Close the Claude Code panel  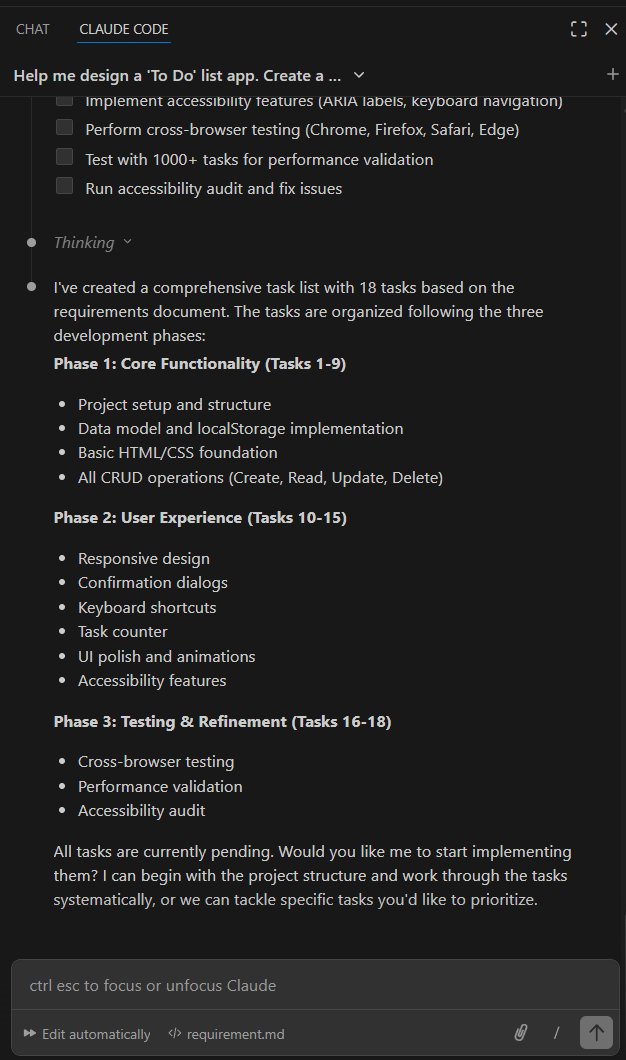pyautogui.click(x=611, y=29)
